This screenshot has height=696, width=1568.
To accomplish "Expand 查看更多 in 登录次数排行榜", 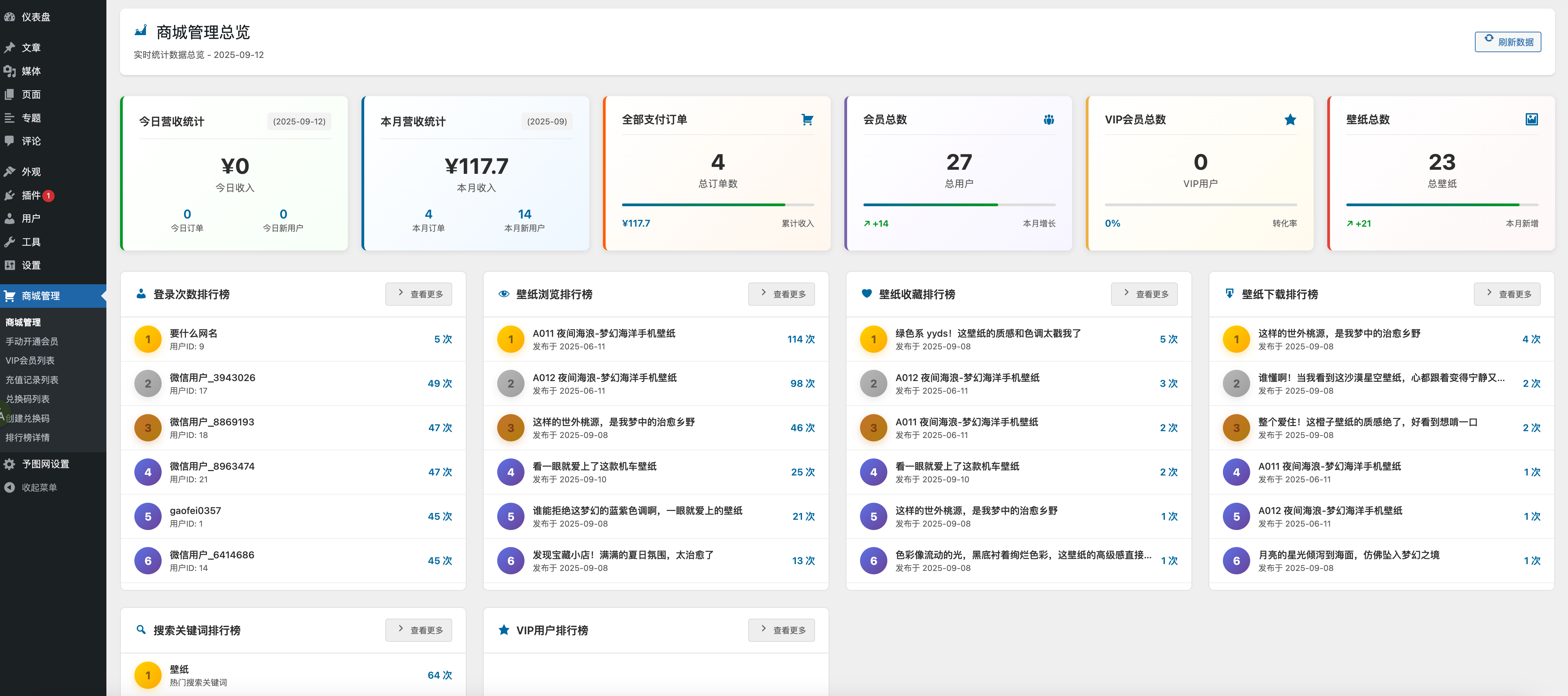I will pyautogui.click(x=419, y=294).
